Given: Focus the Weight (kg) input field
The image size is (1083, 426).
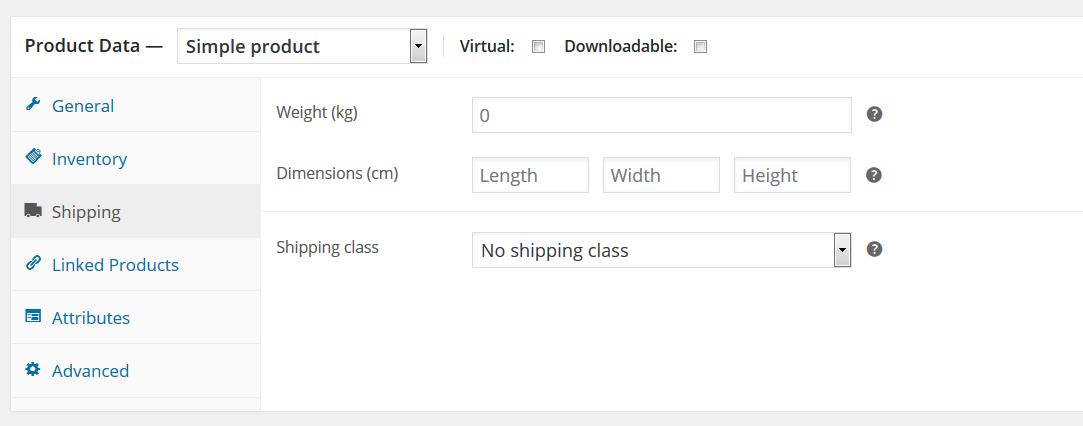Looking at the screenshot, I should [662, 115].
